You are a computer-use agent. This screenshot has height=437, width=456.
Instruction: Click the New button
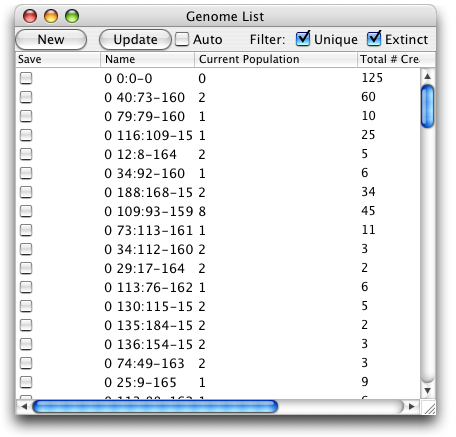coord(51,40)
